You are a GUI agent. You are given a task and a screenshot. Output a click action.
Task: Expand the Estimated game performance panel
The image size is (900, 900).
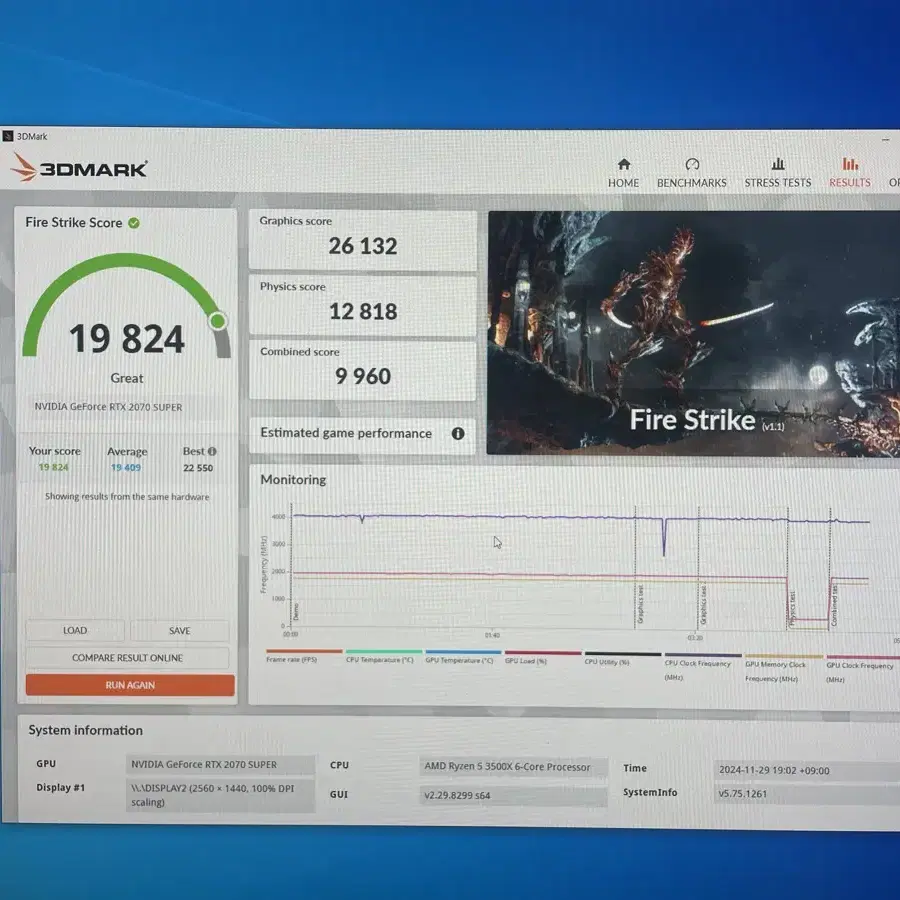click(362, 434)
